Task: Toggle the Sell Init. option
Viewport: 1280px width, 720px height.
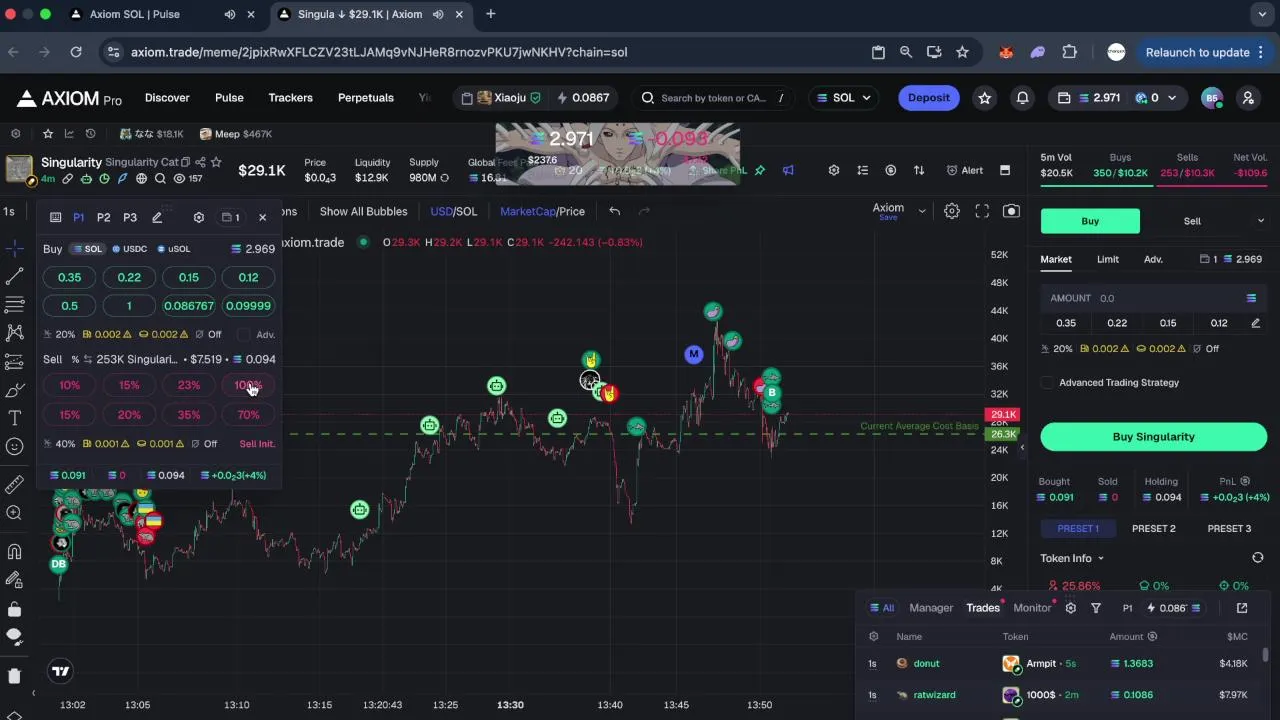Action: [x=257, y=444]
